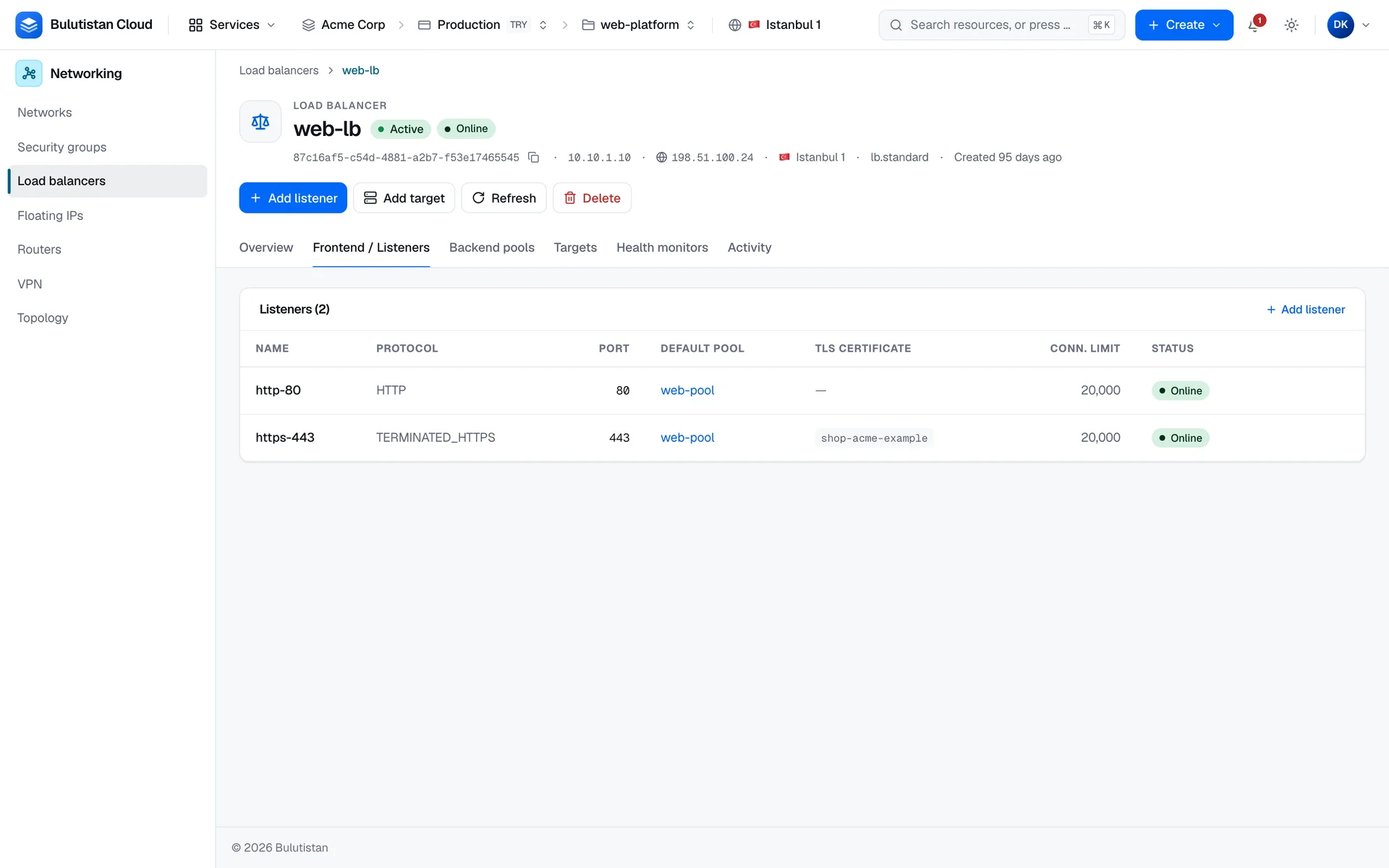1389x868 pixels.
Task: Toggle the light/dark theme sun icon
Action: click(1291, 25)
